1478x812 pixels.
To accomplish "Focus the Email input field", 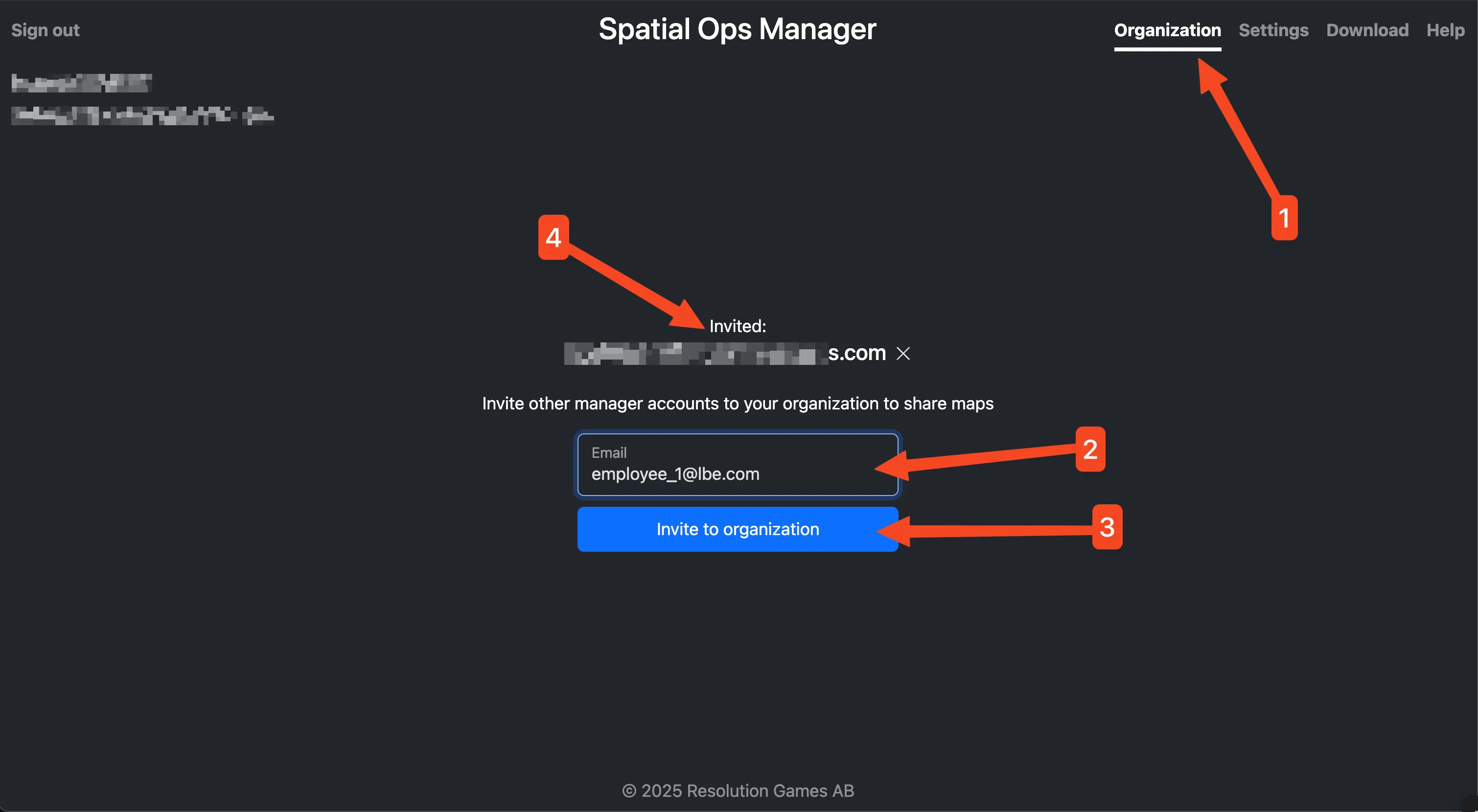I will (737, 464).
